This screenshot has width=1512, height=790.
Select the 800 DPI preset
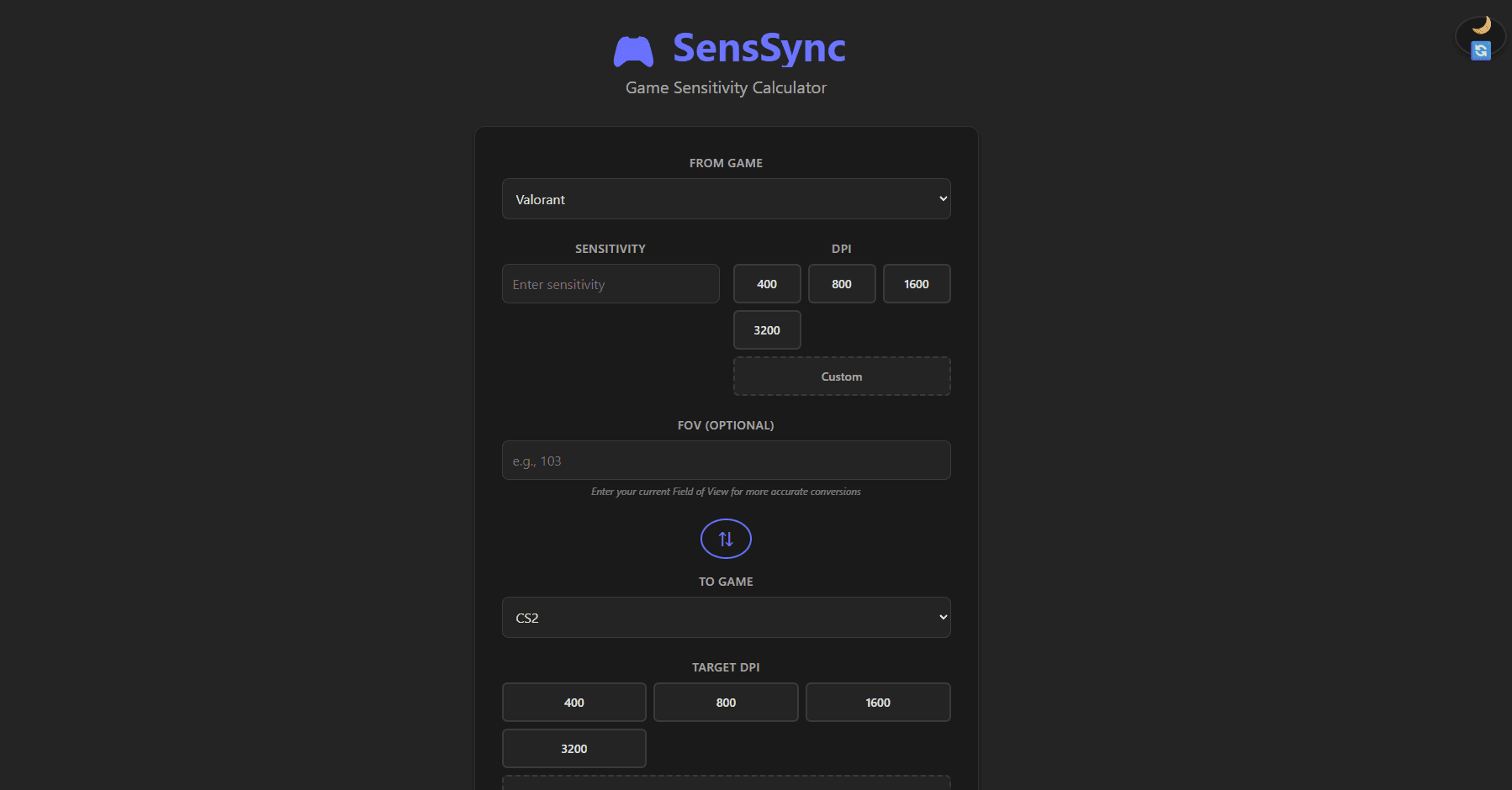[x=841, y=283]
